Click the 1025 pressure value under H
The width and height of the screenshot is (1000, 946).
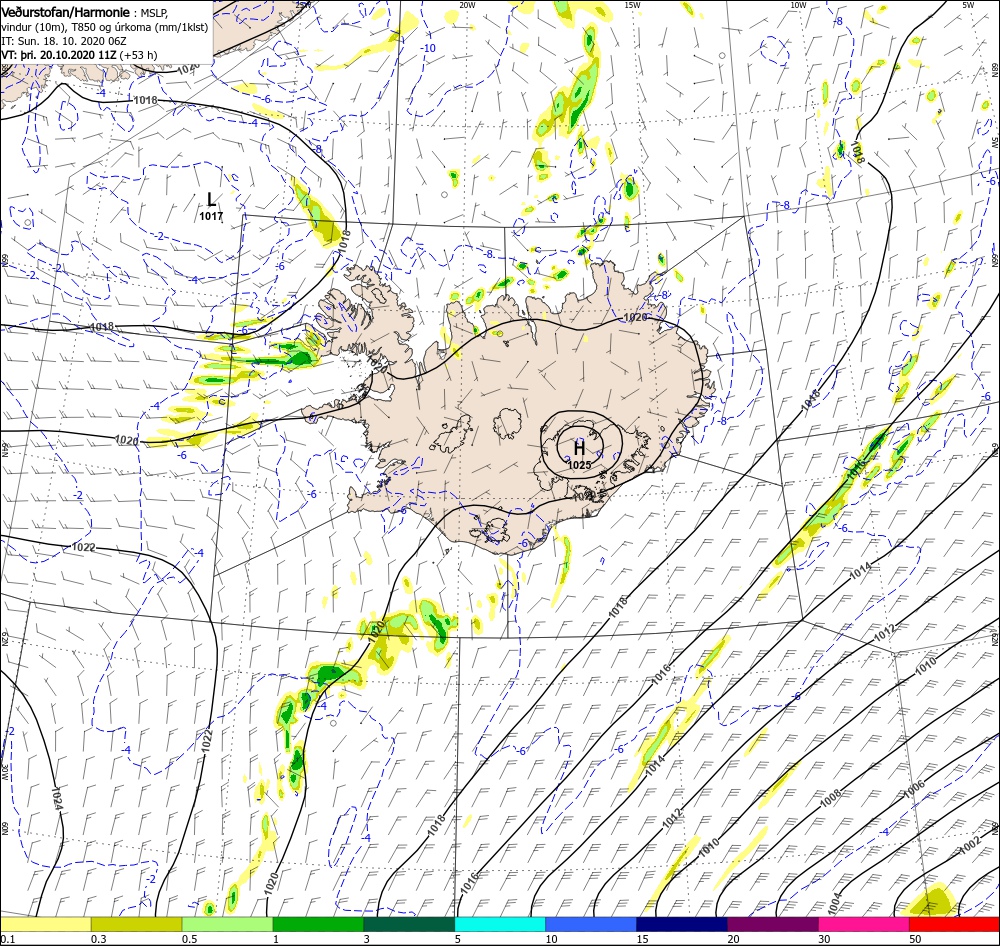(580, 465)
